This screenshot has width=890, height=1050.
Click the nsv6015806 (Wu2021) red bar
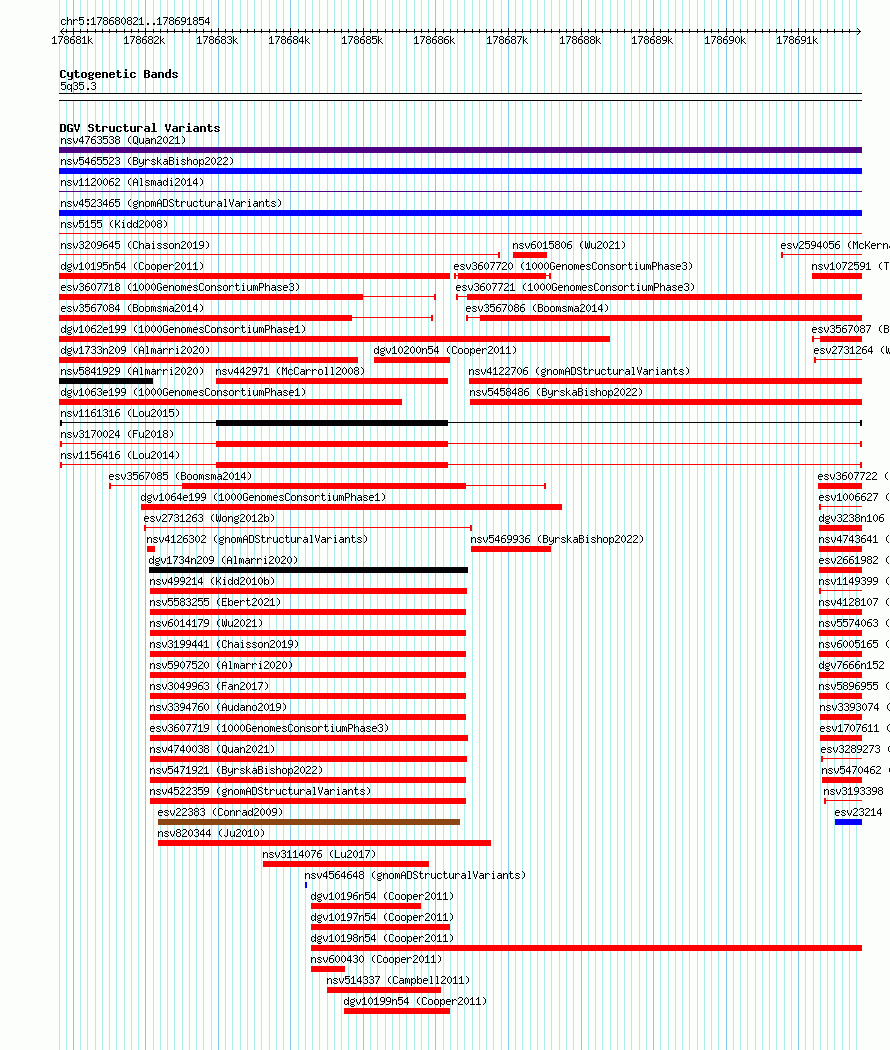[x=530, y=255]
